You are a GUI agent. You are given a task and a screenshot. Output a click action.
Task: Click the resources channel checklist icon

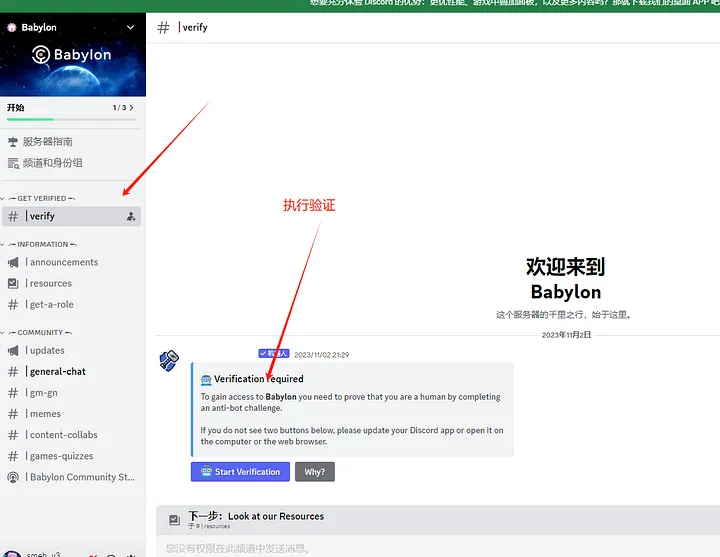[13, 283]
